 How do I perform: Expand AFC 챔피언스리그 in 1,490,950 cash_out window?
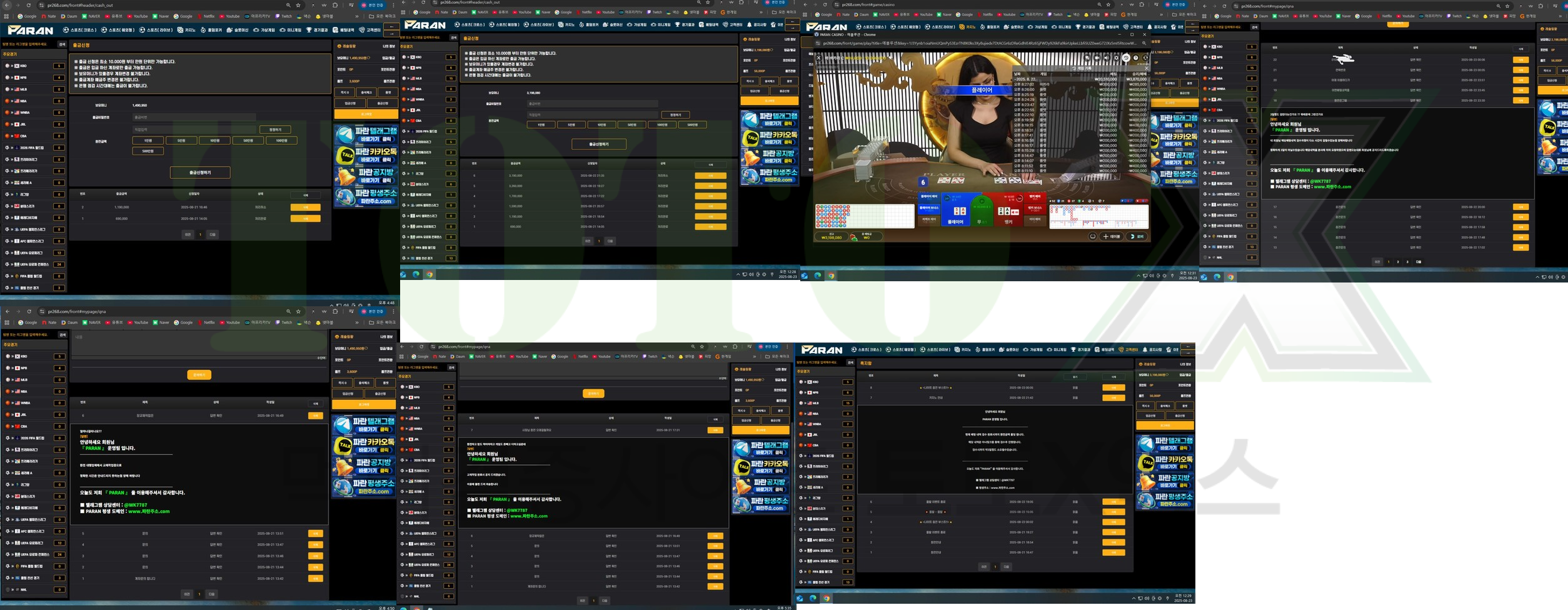pos(34,241)
